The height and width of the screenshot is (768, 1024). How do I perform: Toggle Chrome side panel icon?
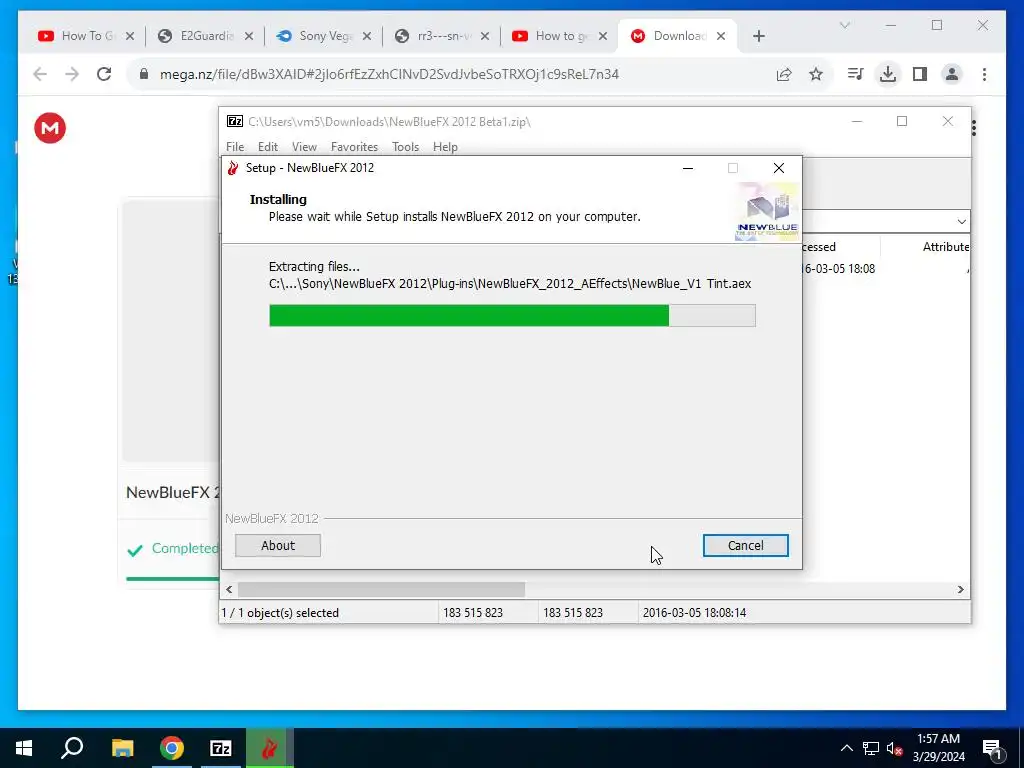coord(920,74)
